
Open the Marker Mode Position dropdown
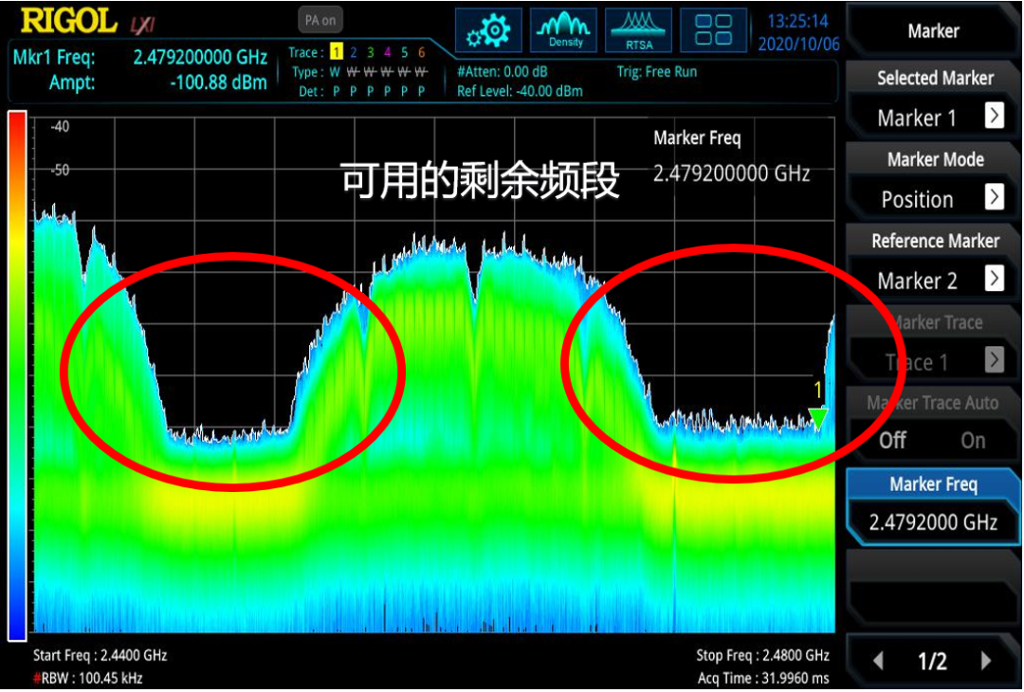pos(993,197)
